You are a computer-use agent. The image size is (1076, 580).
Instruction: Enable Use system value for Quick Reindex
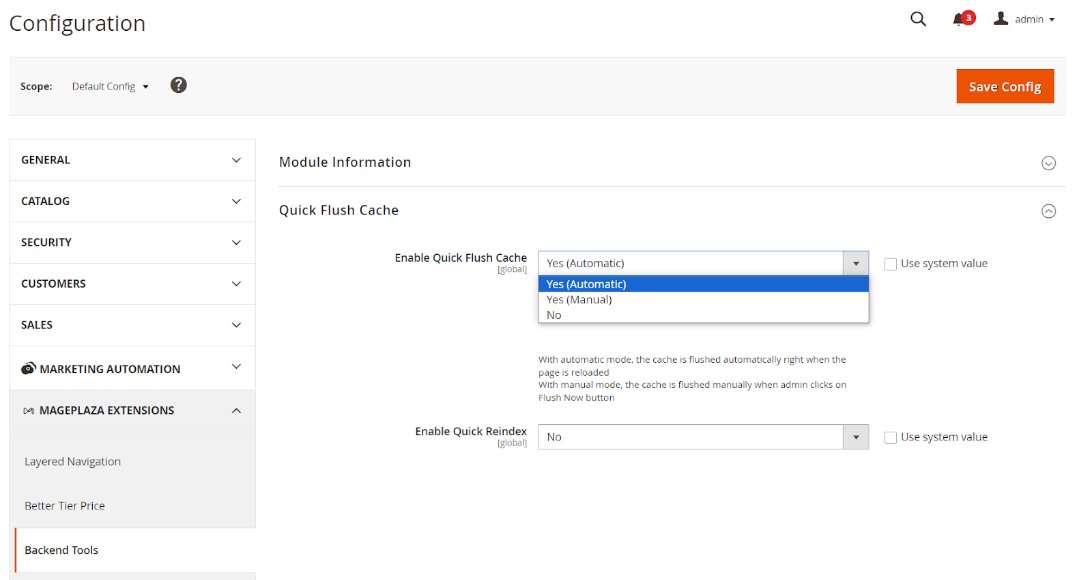tap(890, 437)
